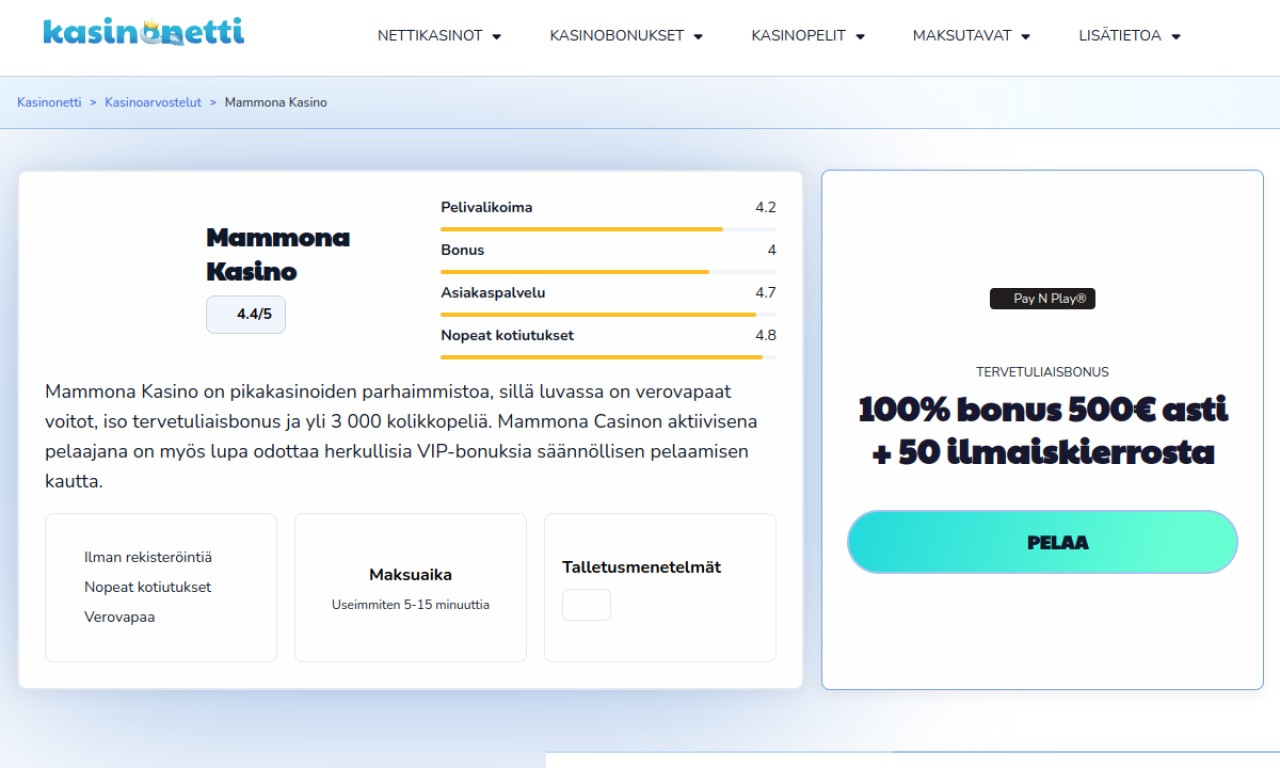The height and width of the screenshot is (768, 1280).
Task: Expand the Lisätietoa dropdown arrow
Action: (x=1176, y=37)
